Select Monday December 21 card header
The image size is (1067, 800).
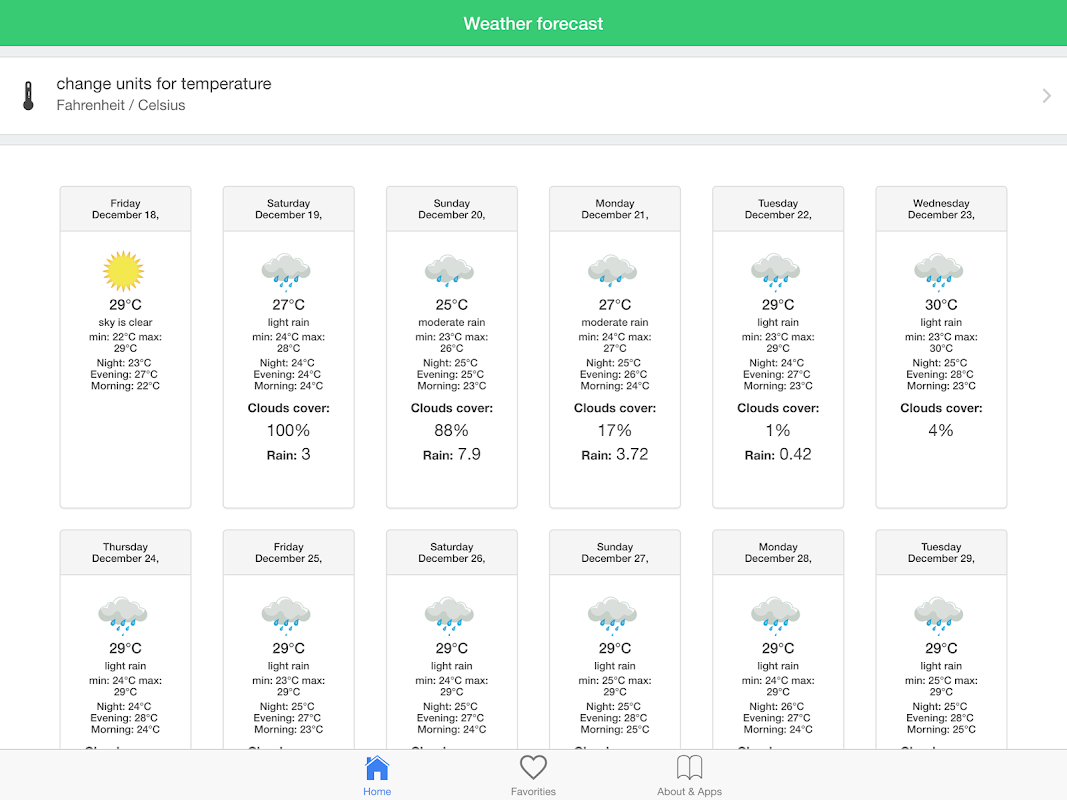[x=615, y=209]
